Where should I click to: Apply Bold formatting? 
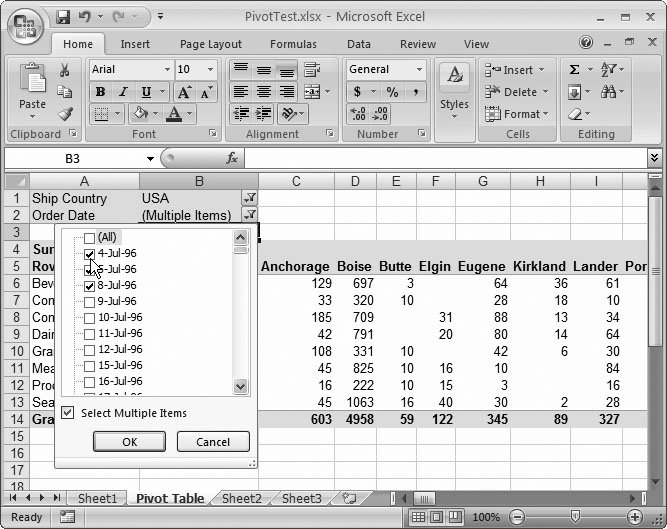(x=100, y=92)
